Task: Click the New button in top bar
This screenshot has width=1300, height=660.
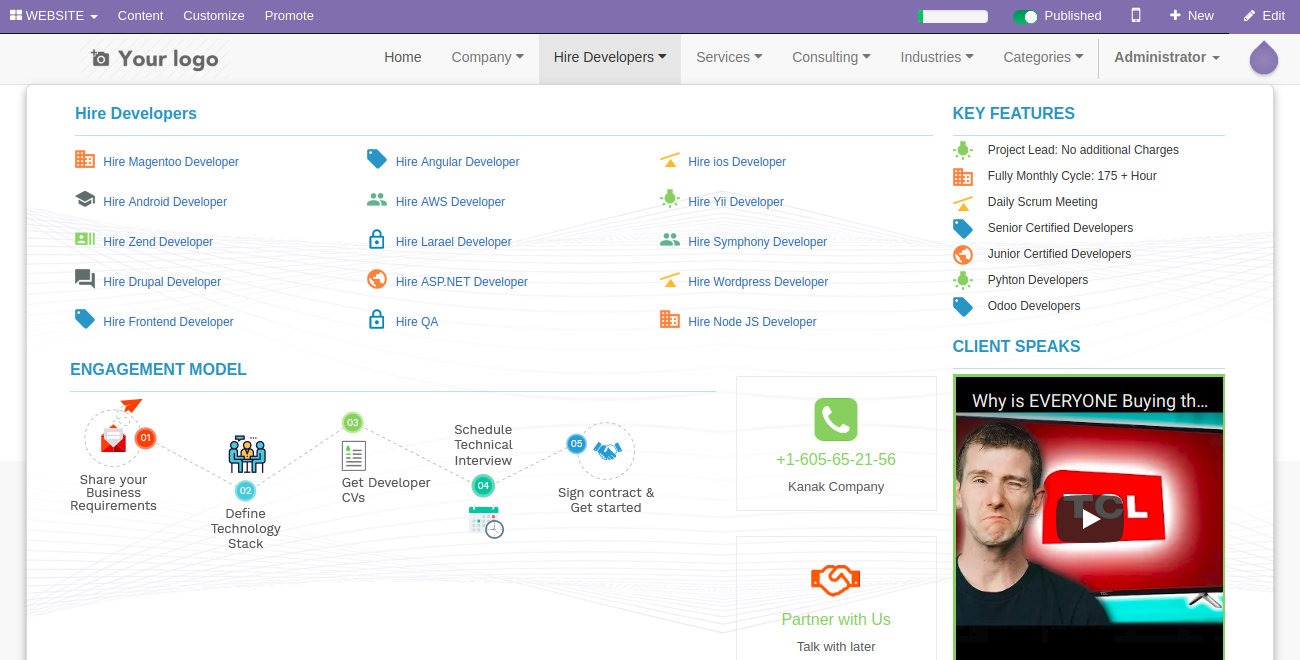Action: tap(1191, 16)
